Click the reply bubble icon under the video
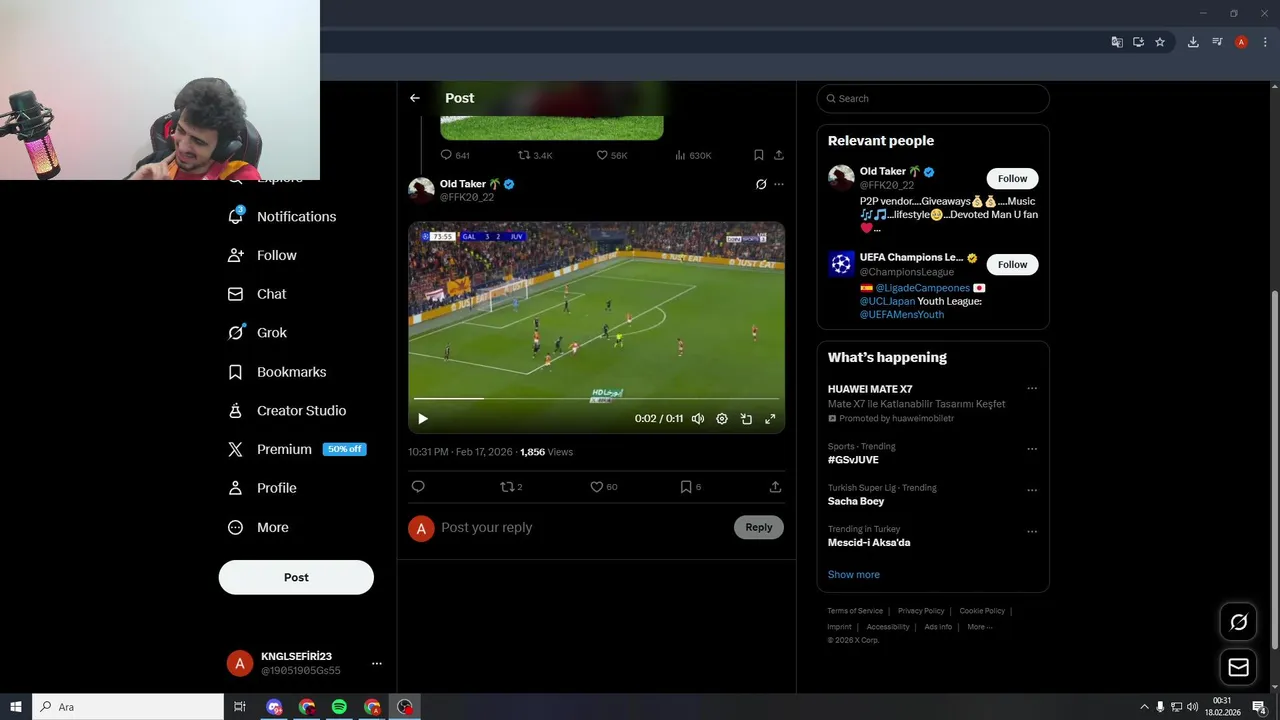 [x=418, y=487]
